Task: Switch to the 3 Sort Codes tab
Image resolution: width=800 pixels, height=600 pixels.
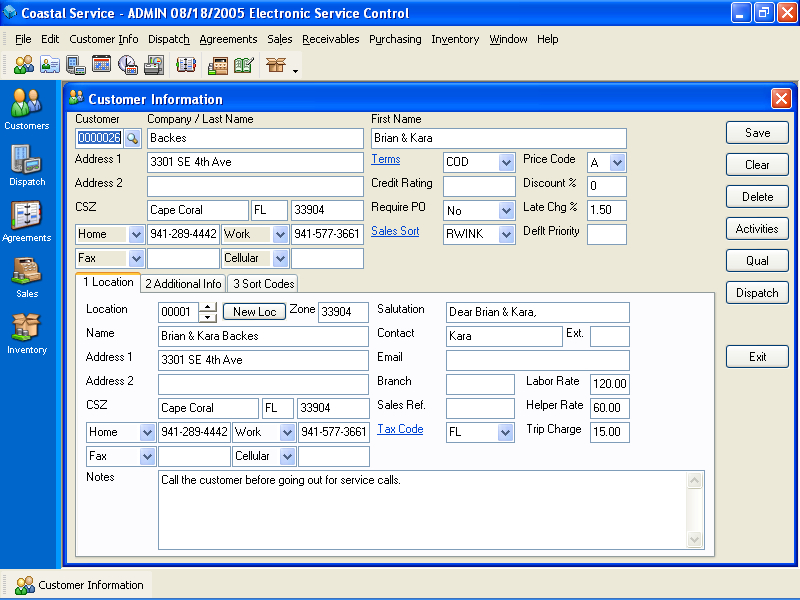Action: click(x=263, y=284)
